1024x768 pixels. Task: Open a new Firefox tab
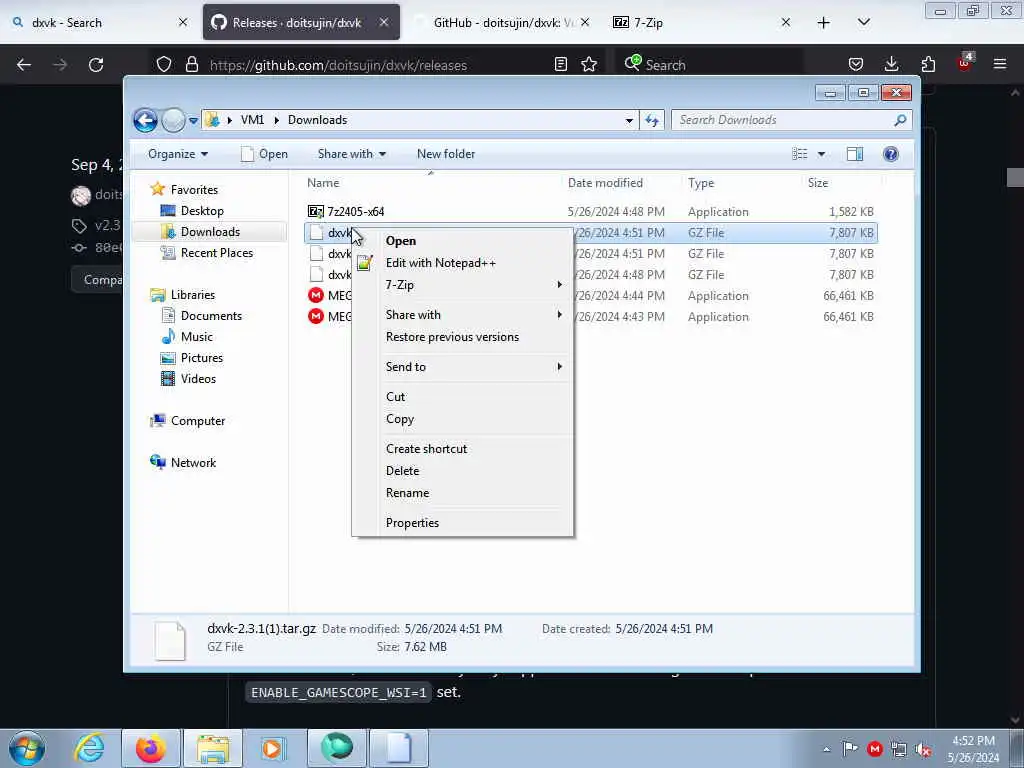(x=824, y=23)
